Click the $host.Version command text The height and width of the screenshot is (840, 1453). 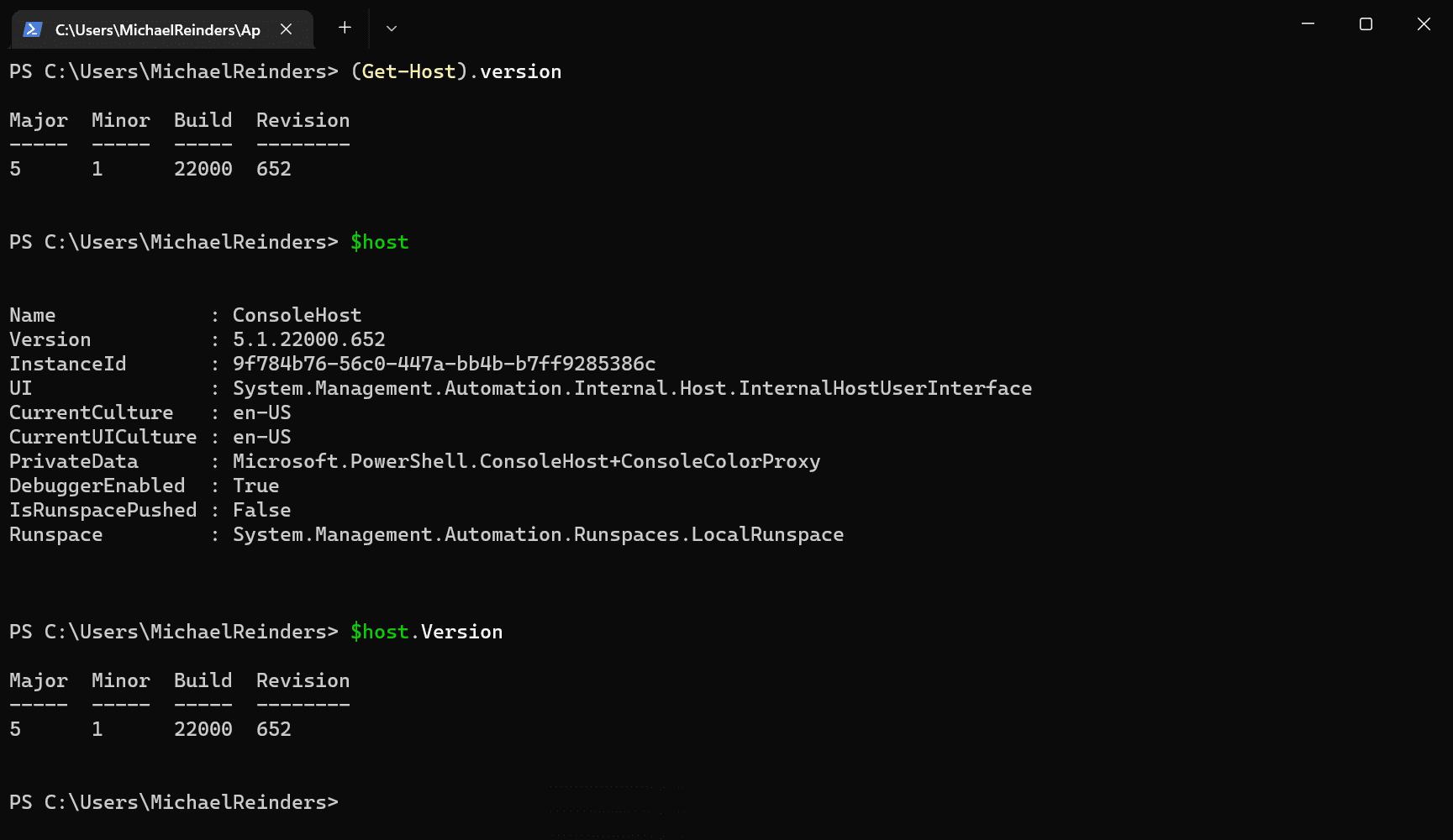point(427,632)
